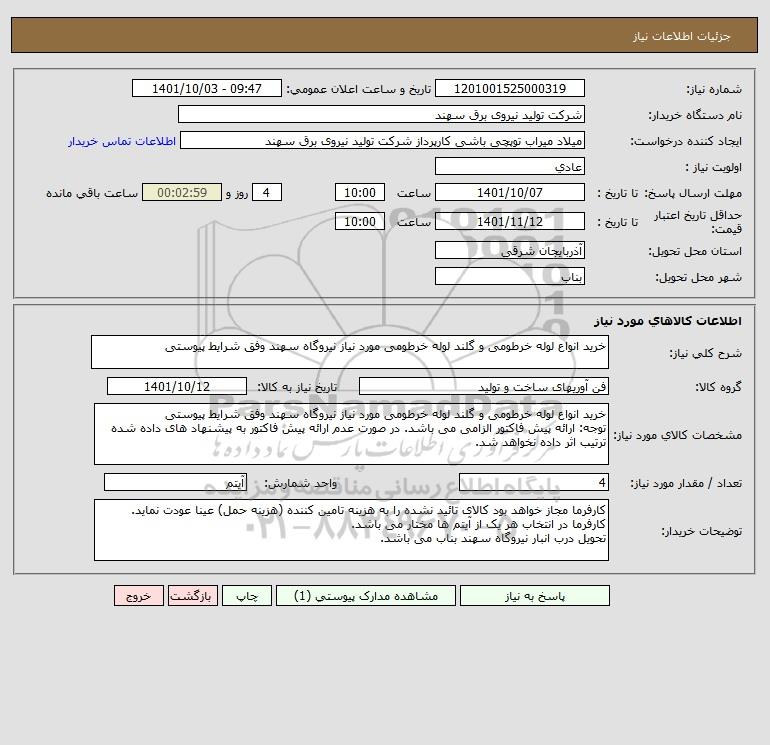The height and width of the screenshot is (745, 770).
Task: Open اطلاعات تماس خریدار link
Action: coord(122,141)
